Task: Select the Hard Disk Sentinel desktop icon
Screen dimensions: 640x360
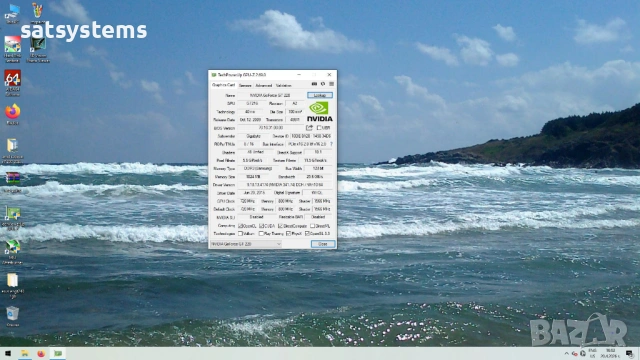Action: click(13, 49)
